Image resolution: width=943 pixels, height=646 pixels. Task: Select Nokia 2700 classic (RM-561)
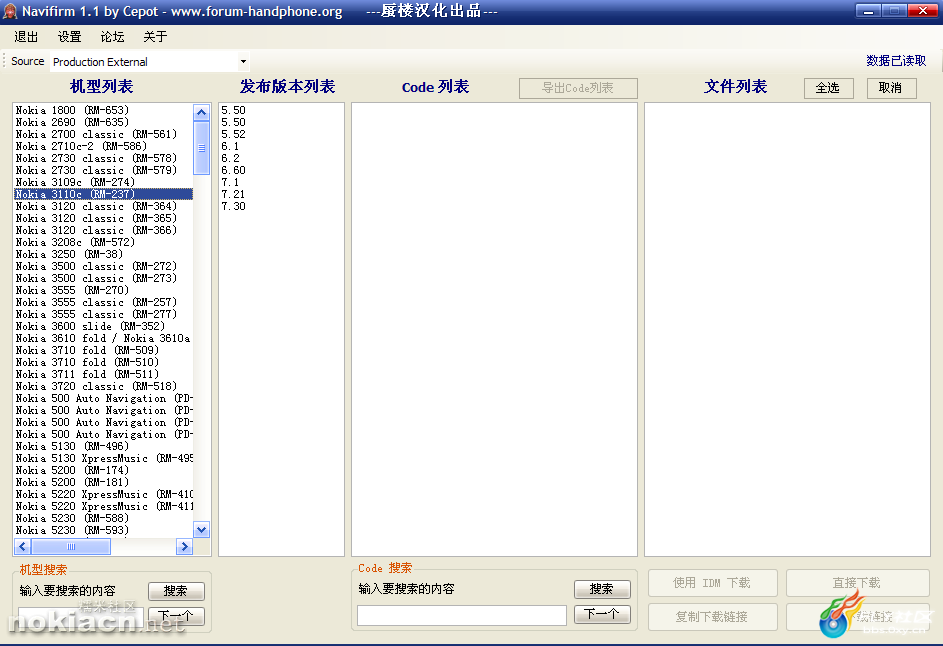103,134
